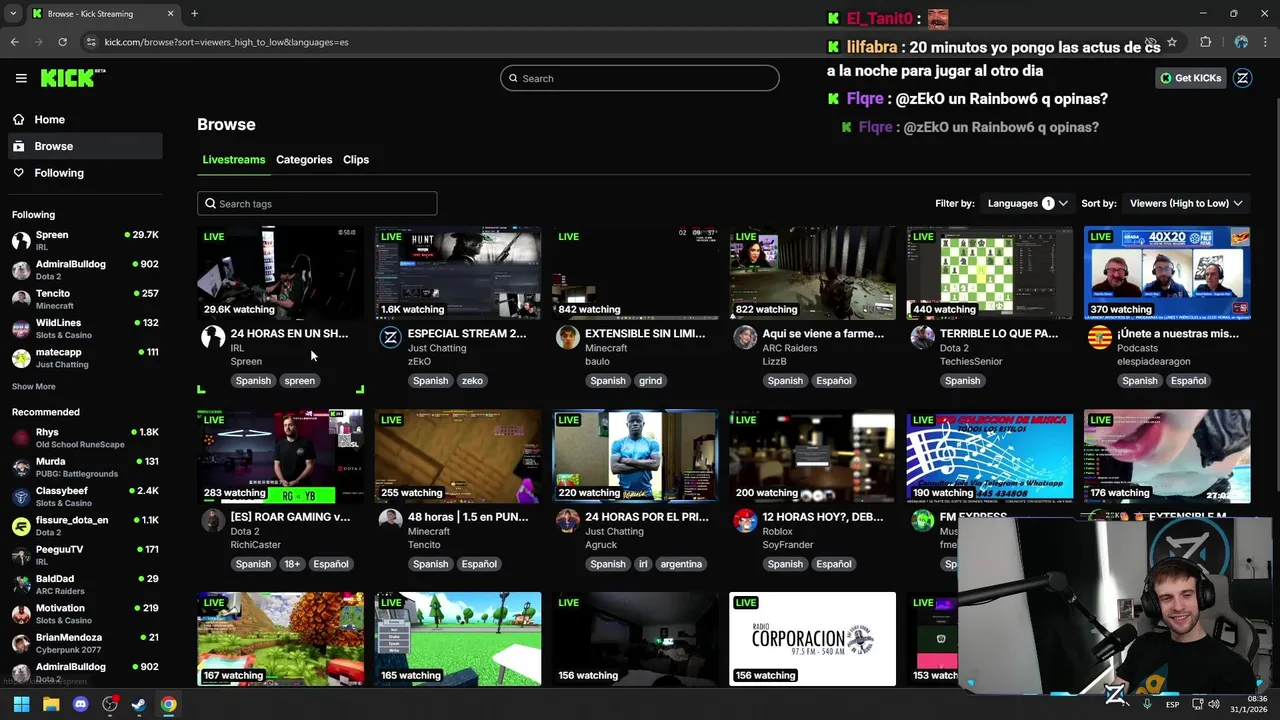Switch to the Livestreams tab
The image size is (1280, 720).
234,160
